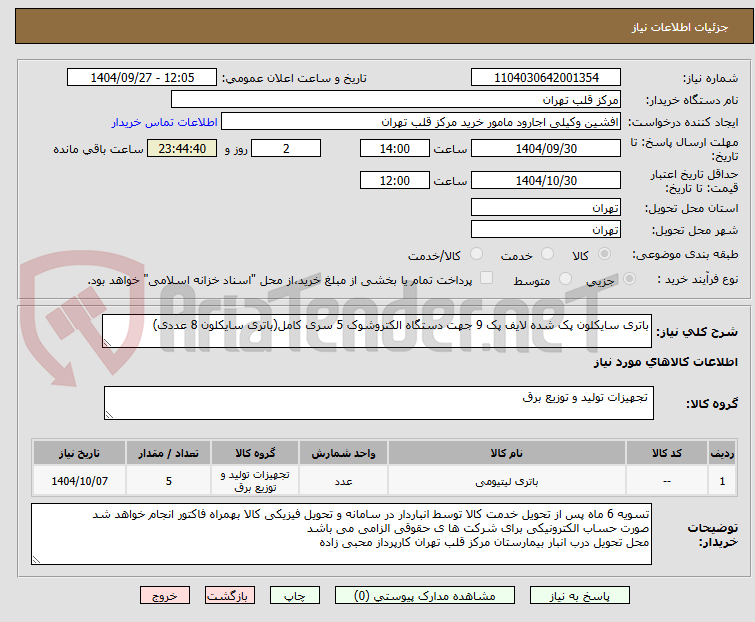Click the کد کالا column header
Viewport: 755px width, 622px height.
[666, 453]
